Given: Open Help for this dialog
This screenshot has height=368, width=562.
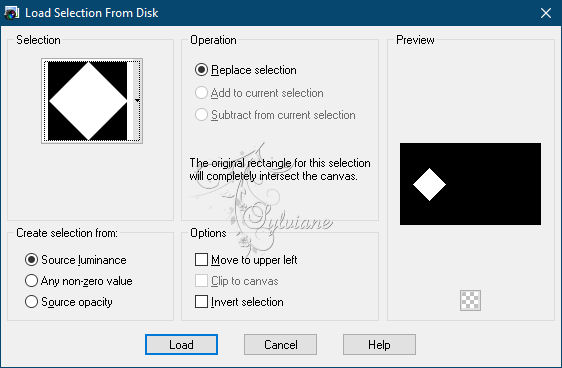Looking at the screenshot, I should [x=379, y=345].
